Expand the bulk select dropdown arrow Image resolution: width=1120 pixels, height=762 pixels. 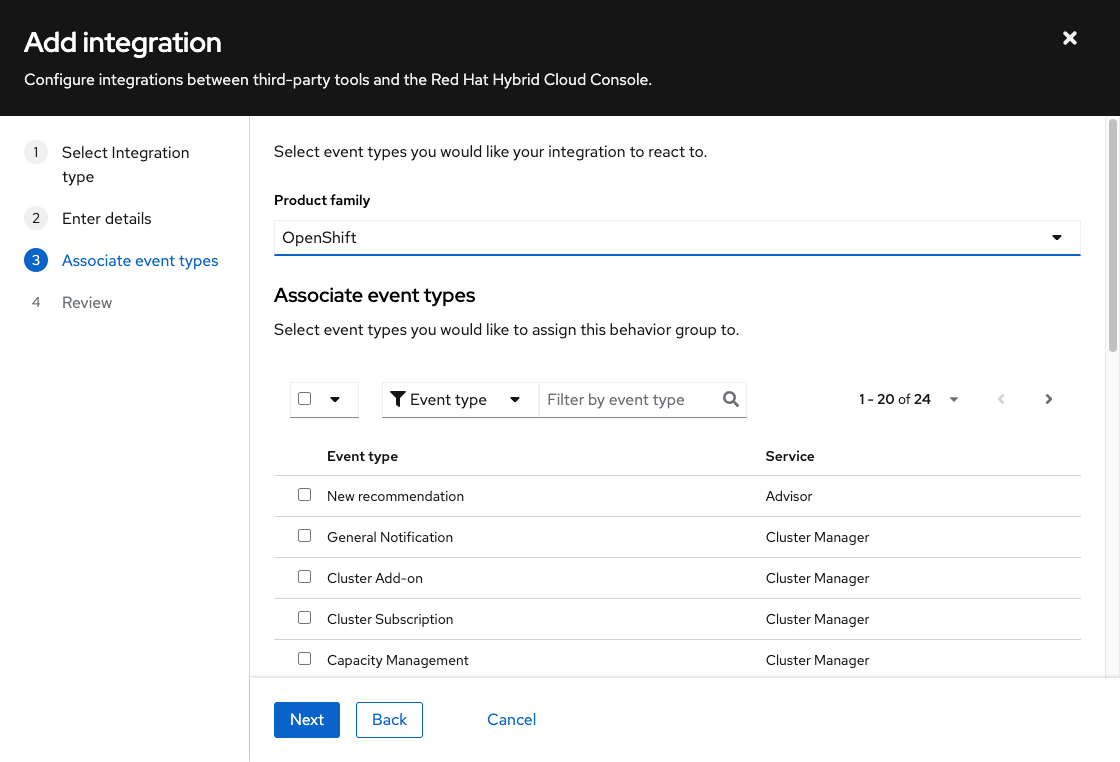pos(335,399)
